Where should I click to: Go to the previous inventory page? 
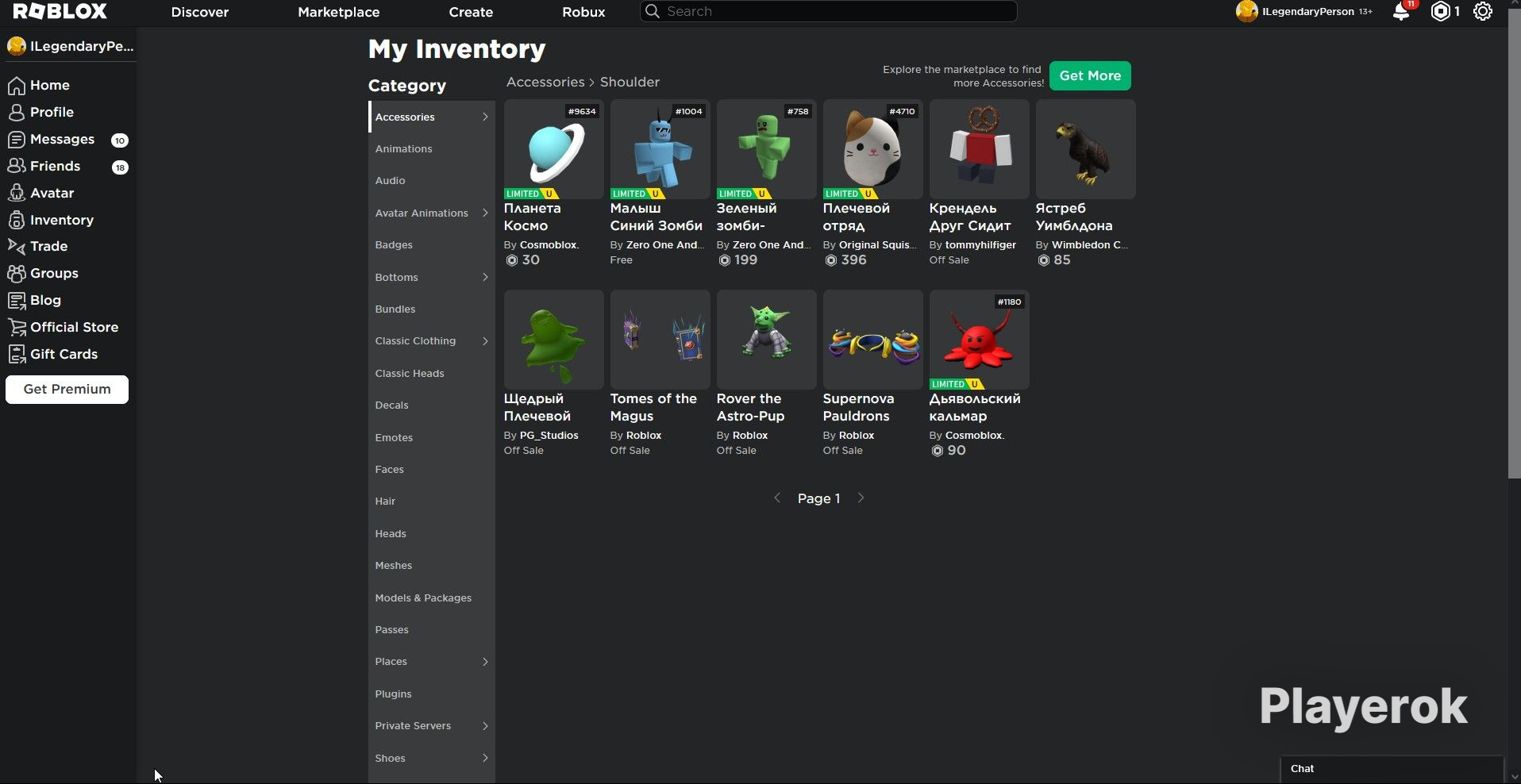coord(777,498)
